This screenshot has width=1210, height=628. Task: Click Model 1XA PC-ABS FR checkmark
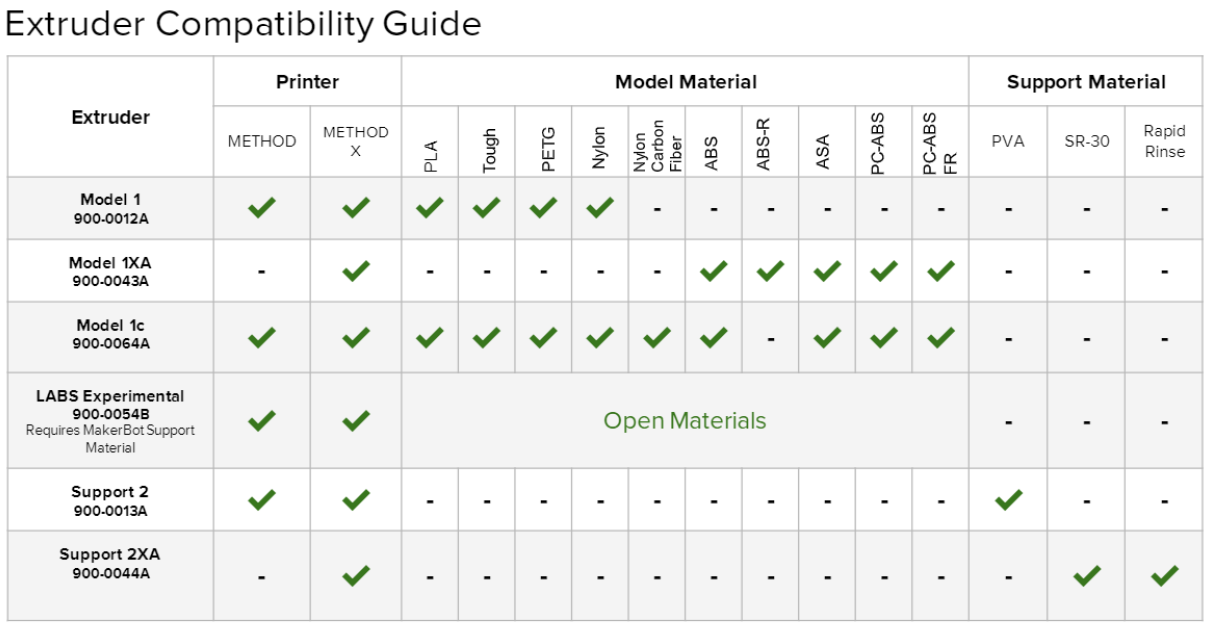coord(940,270)
